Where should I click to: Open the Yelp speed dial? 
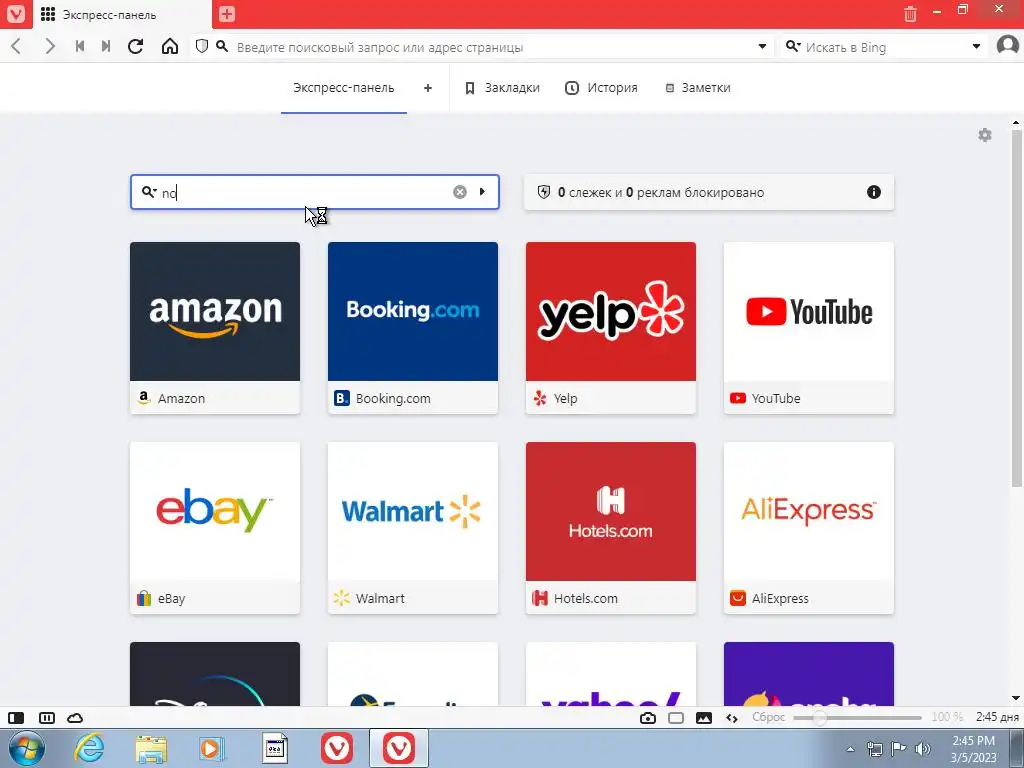[611, 328]
